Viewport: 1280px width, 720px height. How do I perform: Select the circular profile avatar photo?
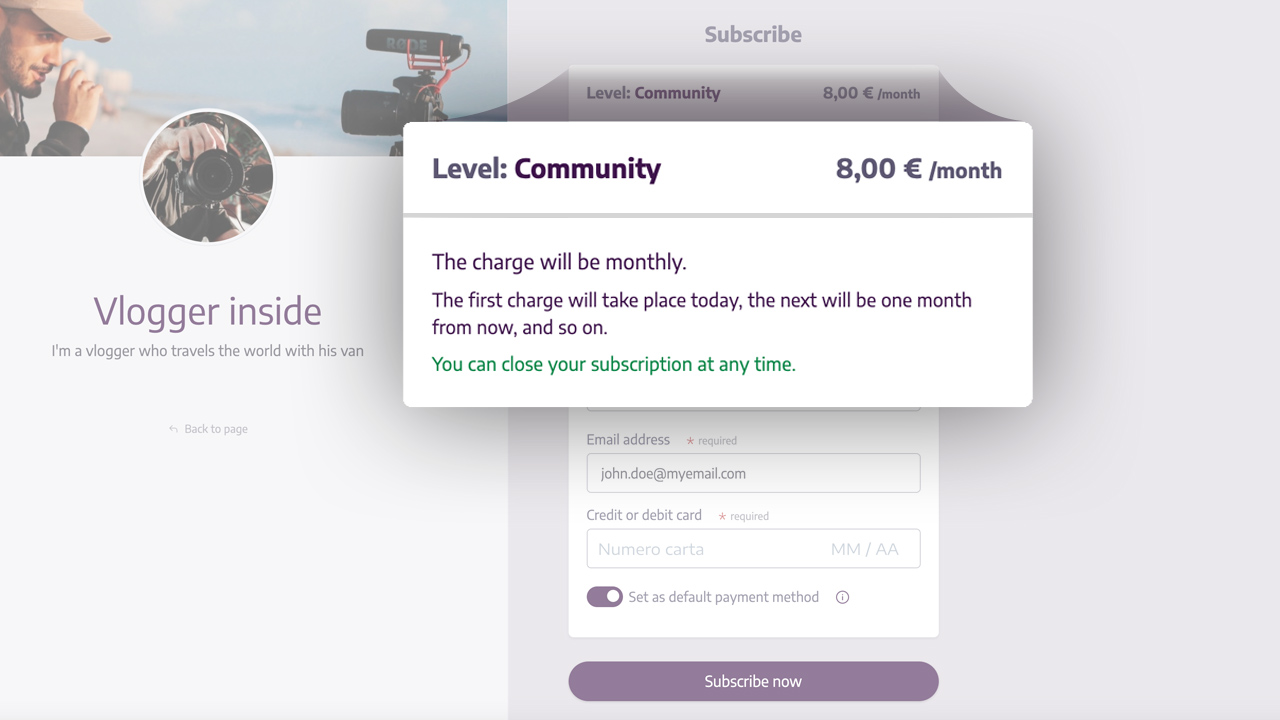pyautogui.click(x=207, y=177)
